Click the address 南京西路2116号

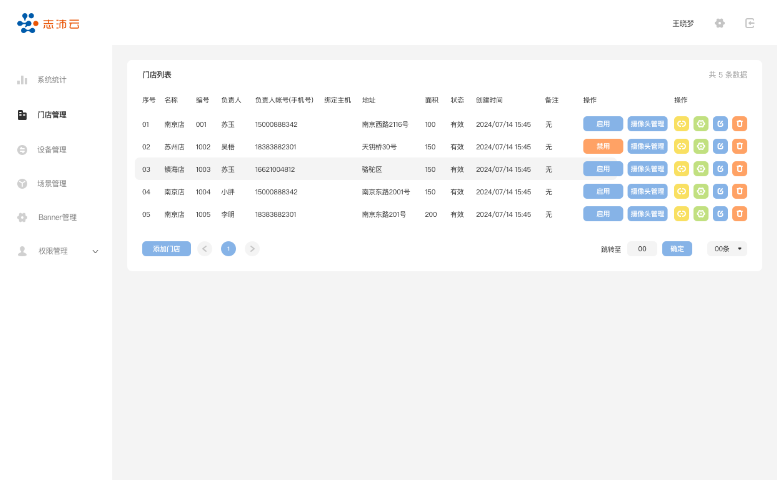[x=385, y=124]
